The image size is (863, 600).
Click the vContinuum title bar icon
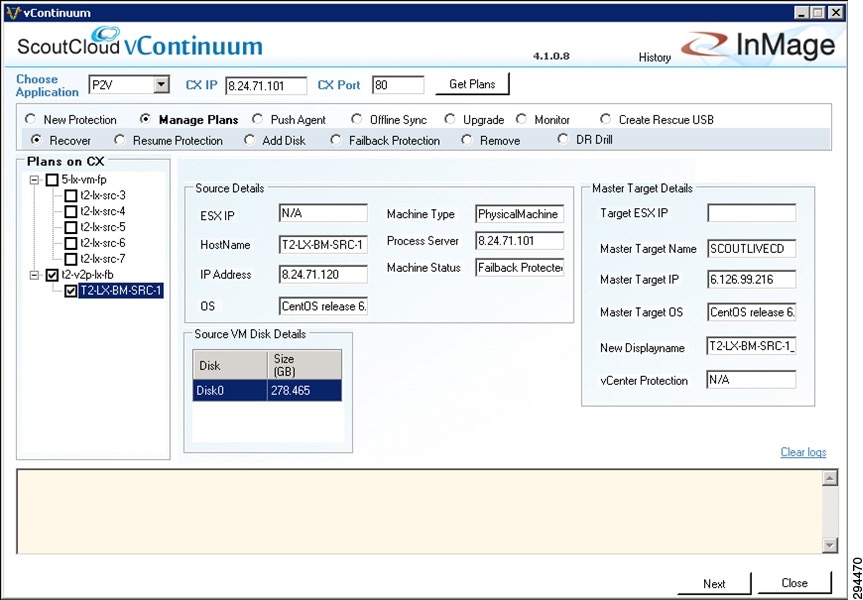[13, 12]
